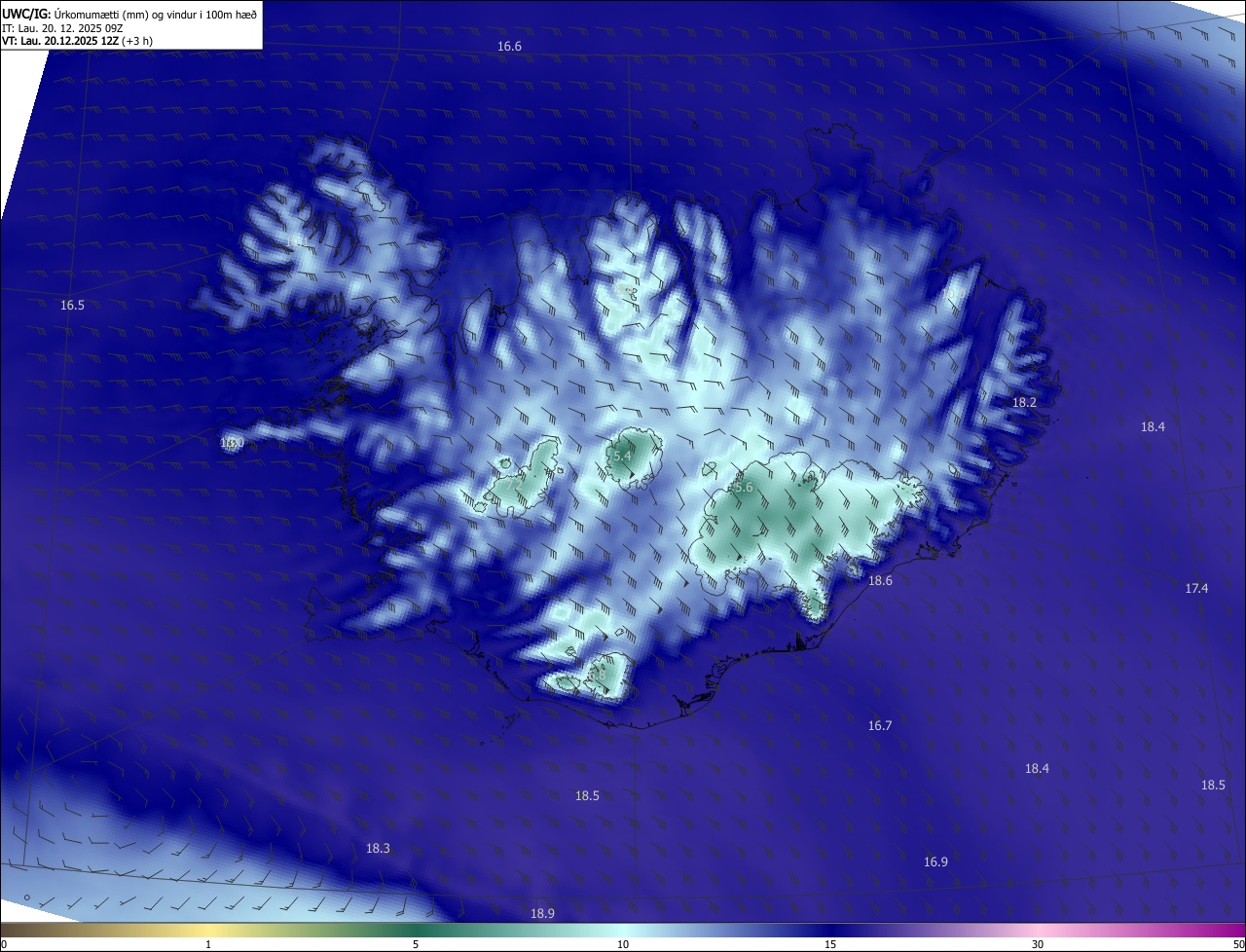This screenshot has height=952, width=1246.
Task: Click the 18.3 value label
Action: (378, 849)
